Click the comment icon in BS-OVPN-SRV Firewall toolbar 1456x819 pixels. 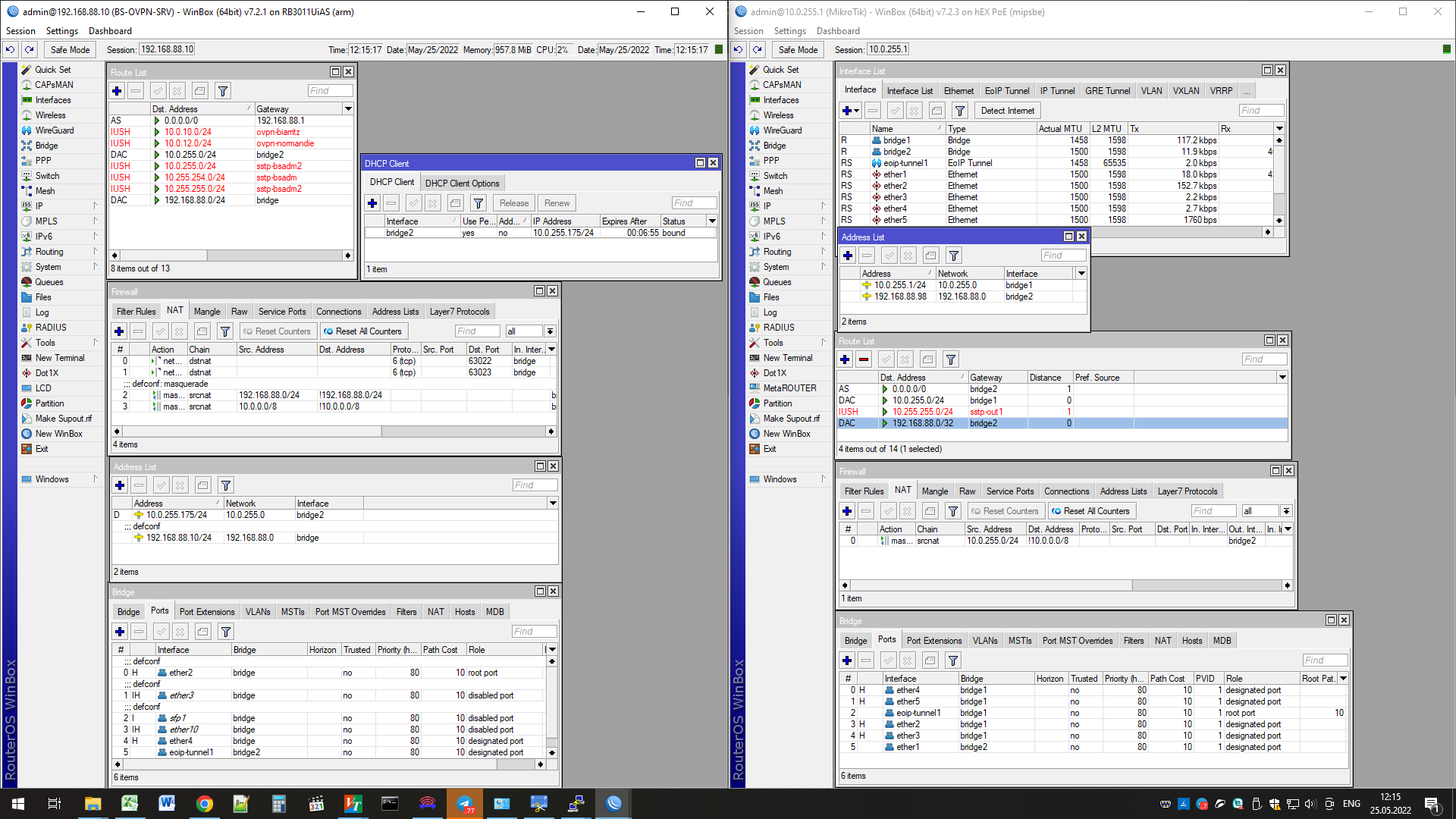pos(202,331)
